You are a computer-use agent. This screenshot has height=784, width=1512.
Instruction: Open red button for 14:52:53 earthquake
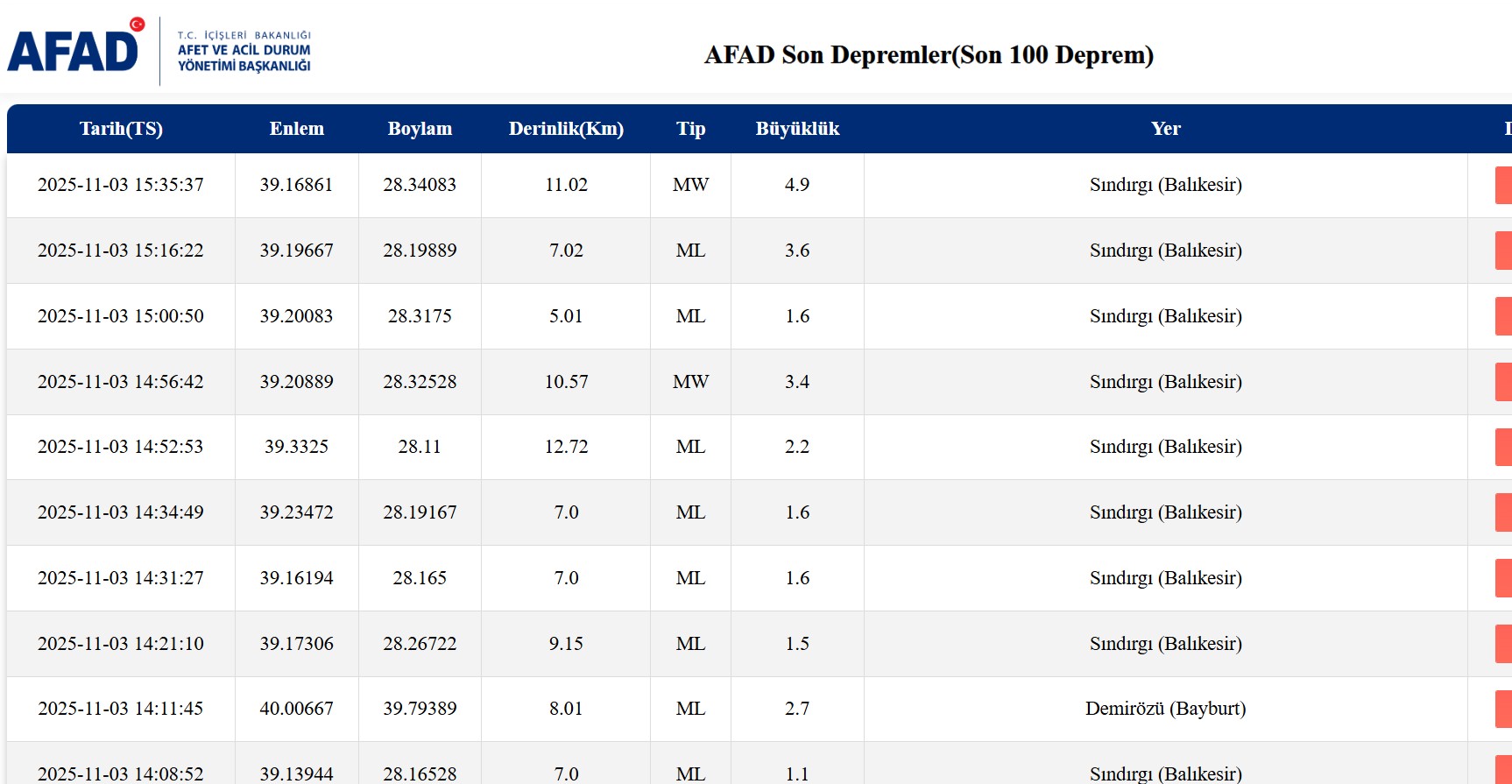click(x=1502, y=447)
